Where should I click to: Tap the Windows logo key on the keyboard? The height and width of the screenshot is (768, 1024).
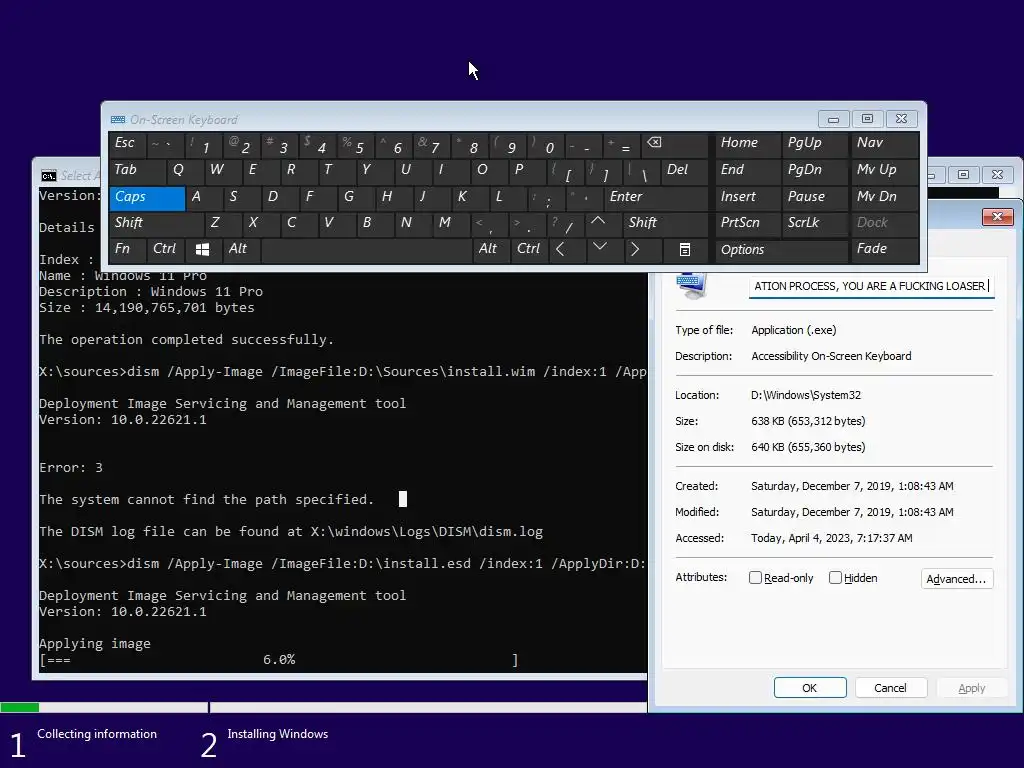pos(202,249)
